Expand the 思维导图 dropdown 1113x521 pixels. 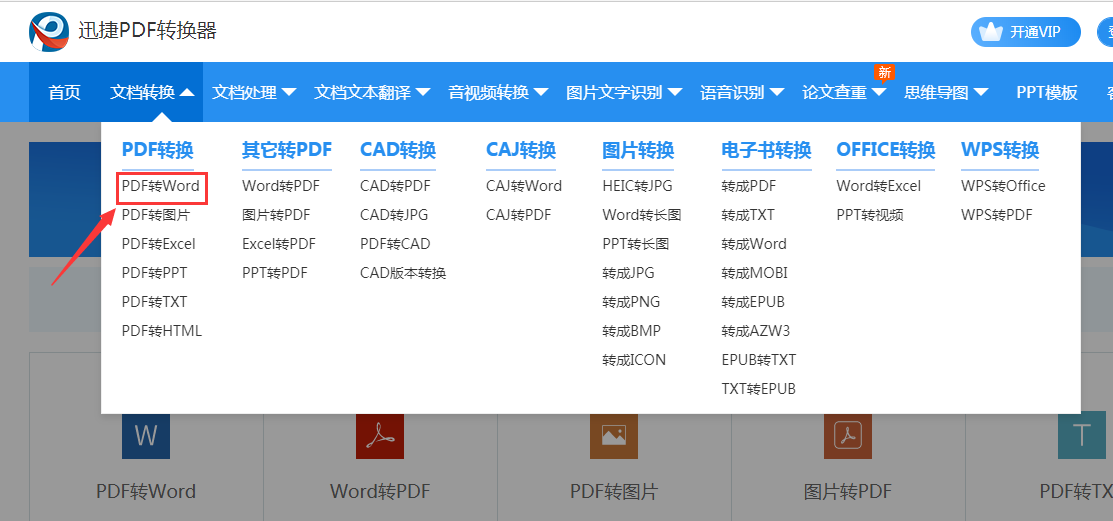(946, 93)
